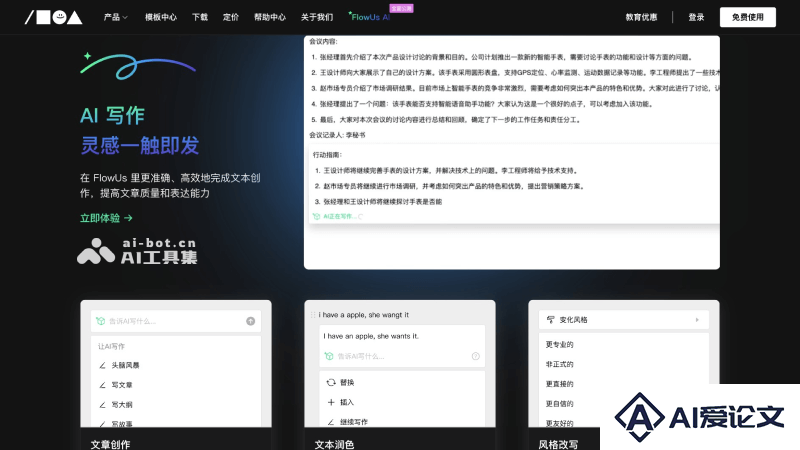The width and height of the screenshot is (800, 450).
Task: Click the style brush icon beside 变化风格
Action: tap(551, 320)
